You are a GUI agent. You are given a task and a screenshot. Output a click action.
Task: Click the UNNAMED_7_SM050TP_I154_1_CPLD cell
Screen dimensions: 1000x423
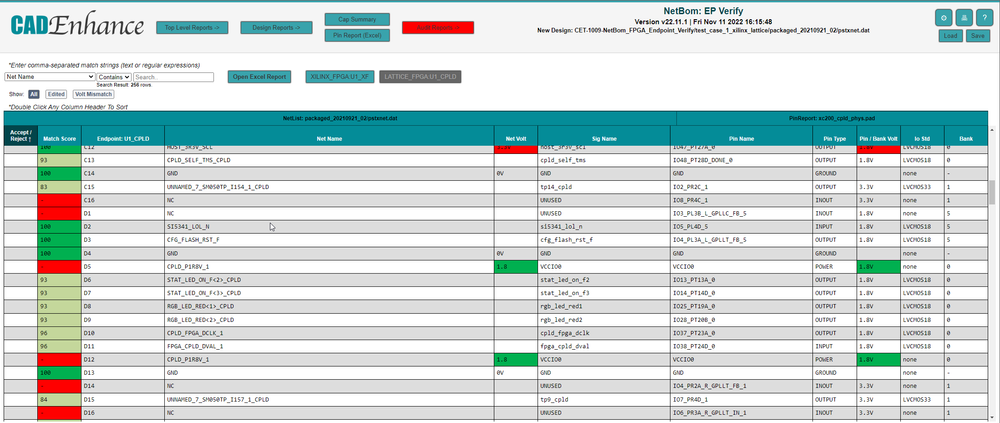pyautogui.click(x=329, y=187)
